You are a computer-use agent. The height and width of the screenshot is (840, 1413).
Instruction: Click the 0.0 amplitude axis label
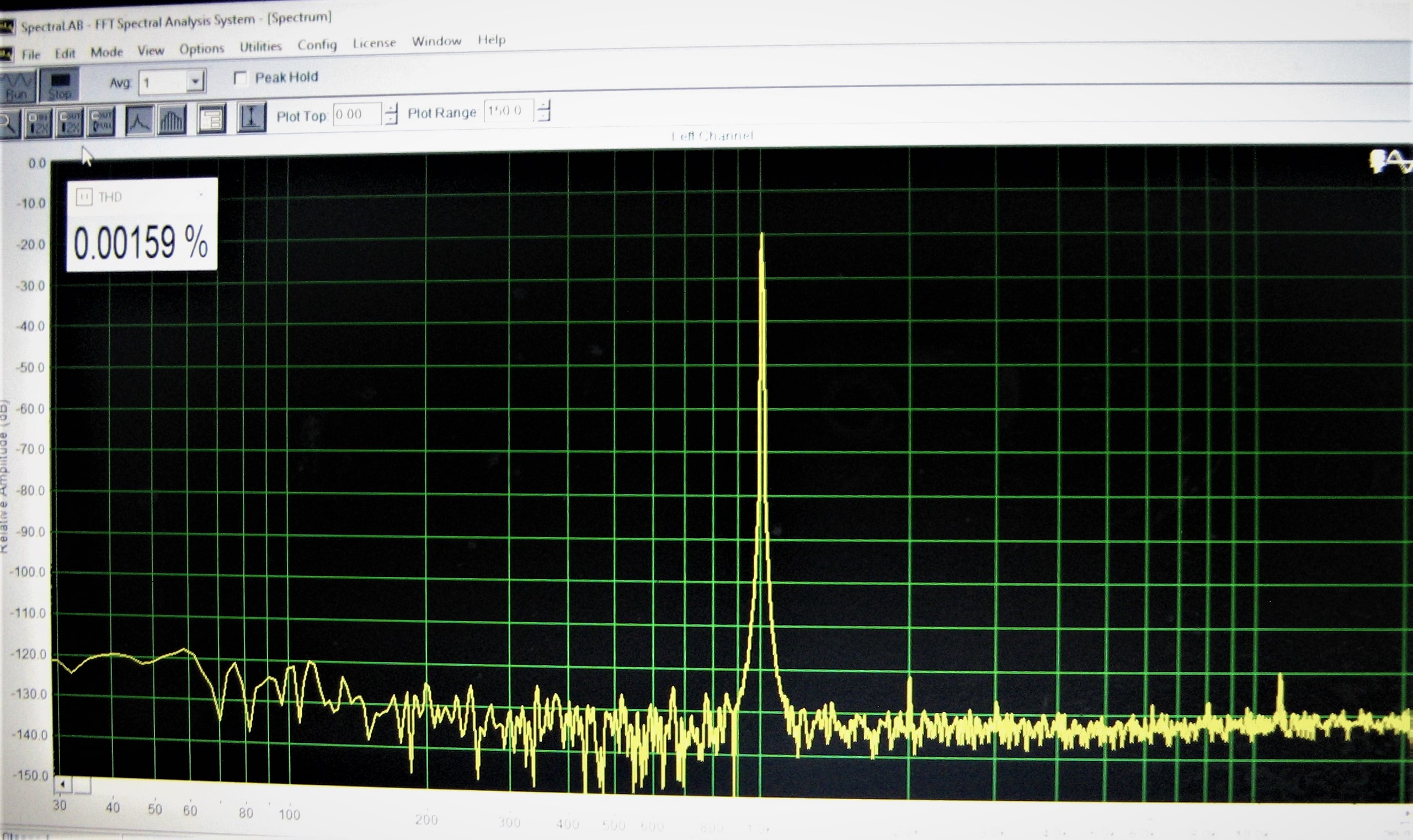(x=38, y=164)
